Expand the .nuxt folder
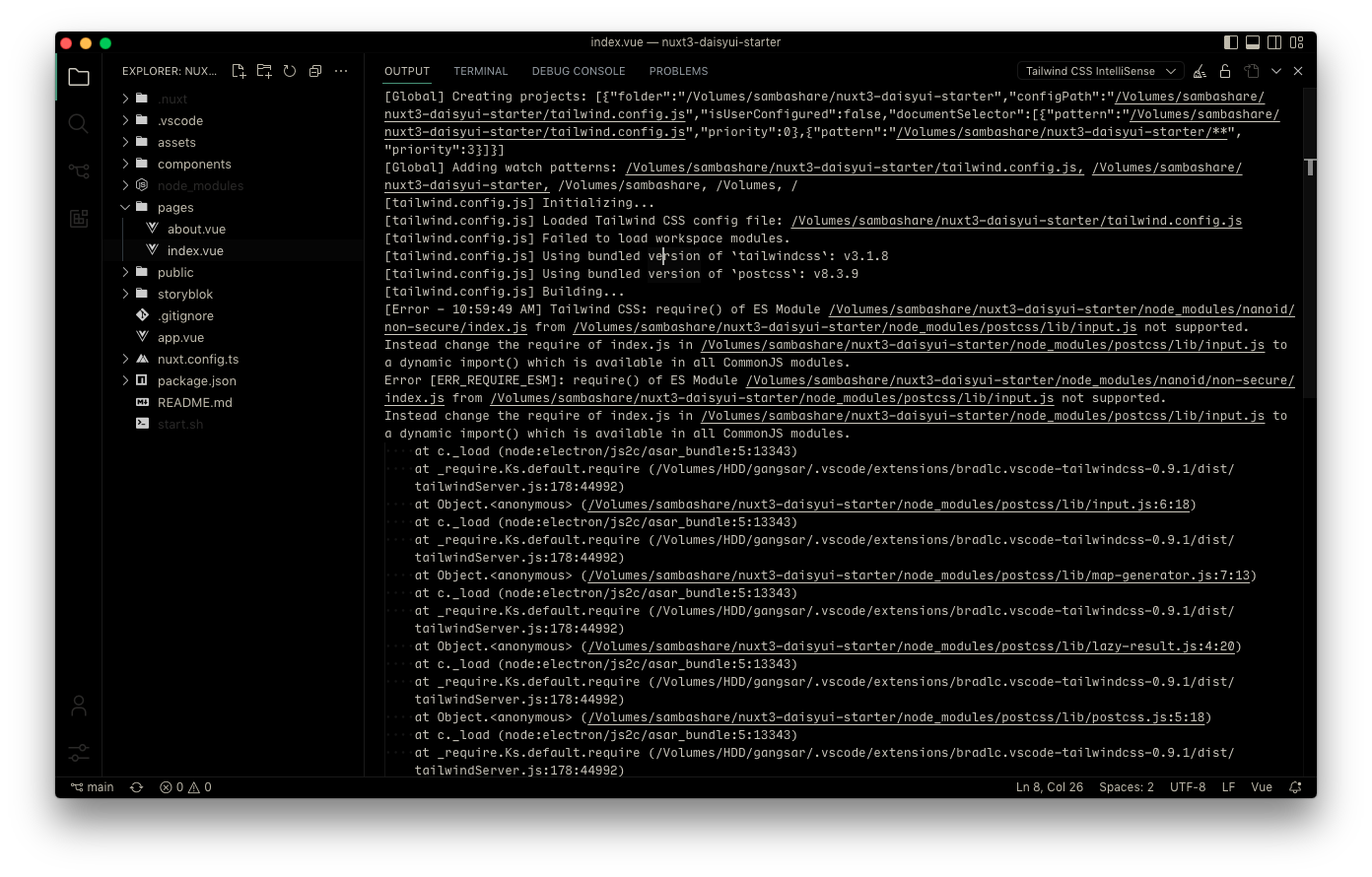This screenshot has width=1372, height=877. pyautogui.click(x=125, y=99)
